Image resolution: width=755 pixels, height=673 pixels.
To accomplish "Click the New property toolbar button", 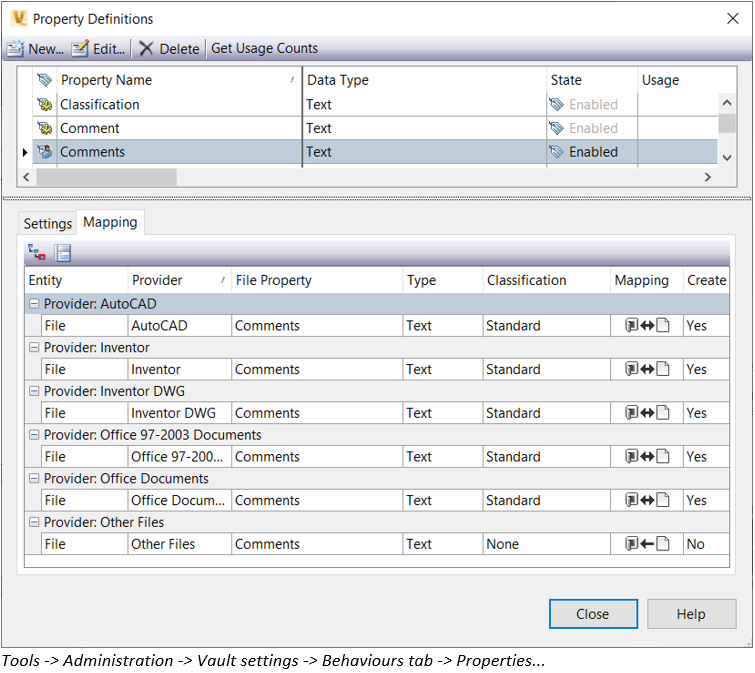I will pos(35,49).
